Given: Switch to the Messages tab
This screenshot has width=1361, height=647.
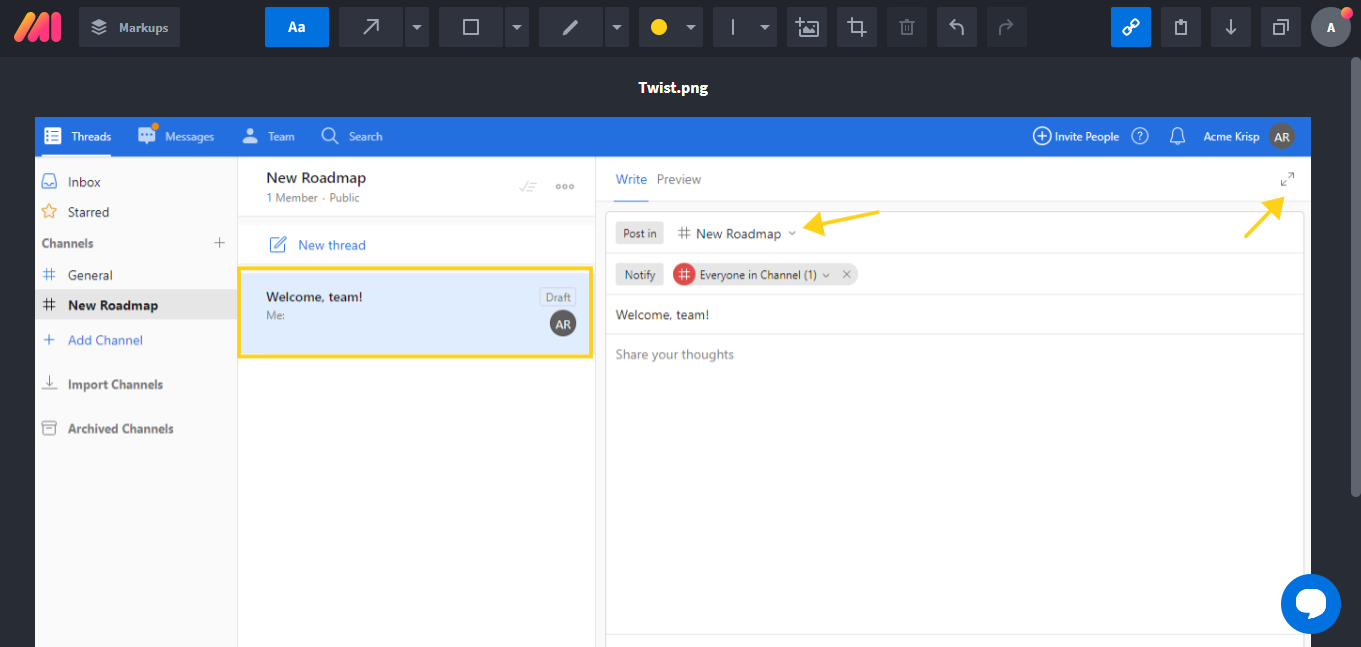Looking at the screenshot, I should click(x=176, y=136).
